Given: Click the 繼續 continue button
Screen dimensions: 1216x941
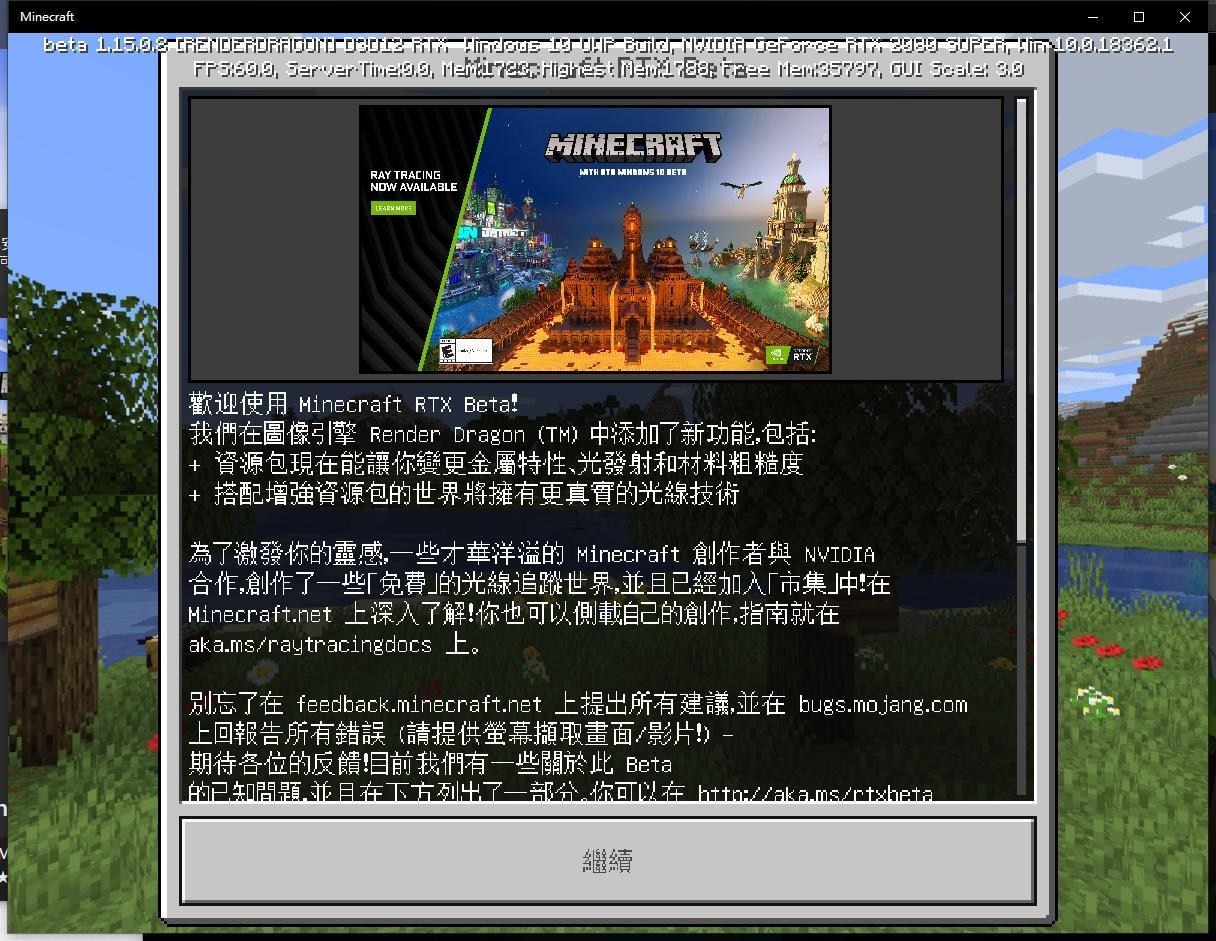Looking at the screenshot, I should pos(608,860).
